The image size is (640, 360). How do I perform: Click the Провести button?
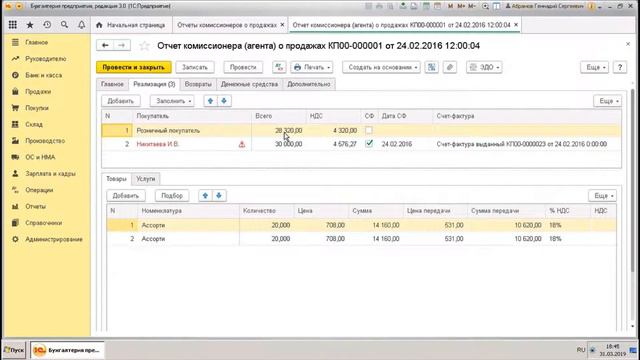(243, 67)
